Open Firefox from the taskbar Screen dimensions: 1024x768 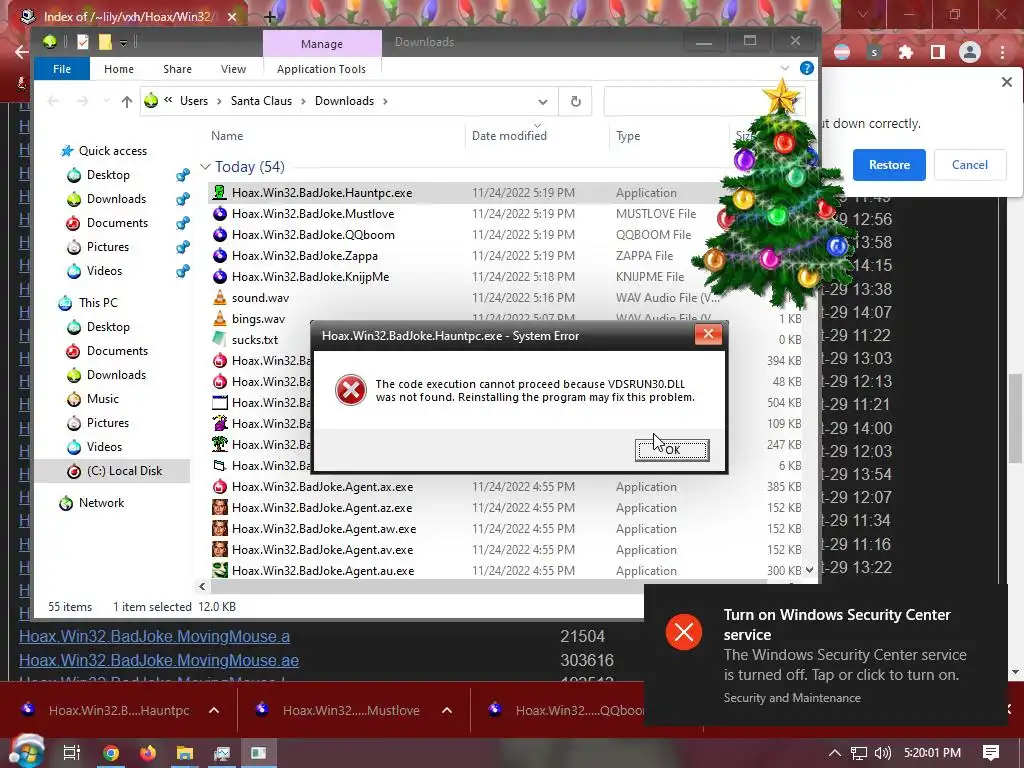coord(148,753)
